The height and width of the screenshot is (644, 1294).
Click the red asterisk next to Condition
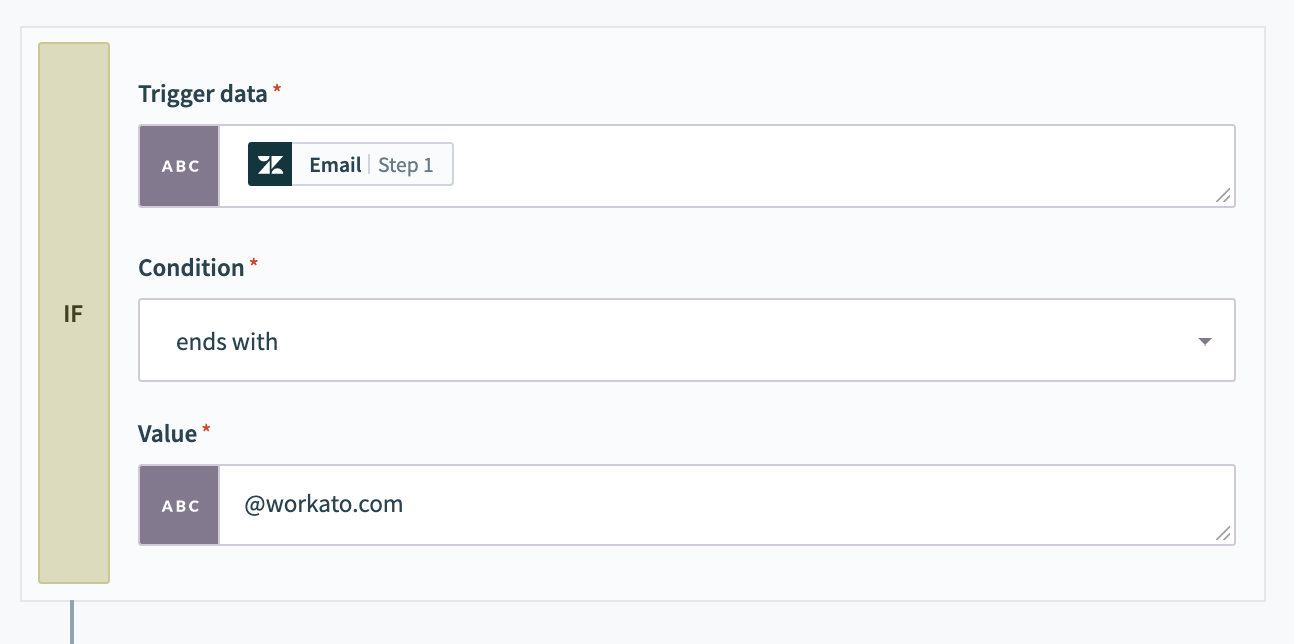(254, 263)
